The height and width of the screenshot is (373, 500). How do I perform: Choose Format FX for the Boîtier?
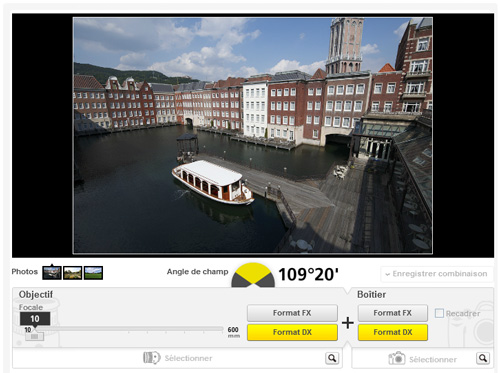(393, 313)
